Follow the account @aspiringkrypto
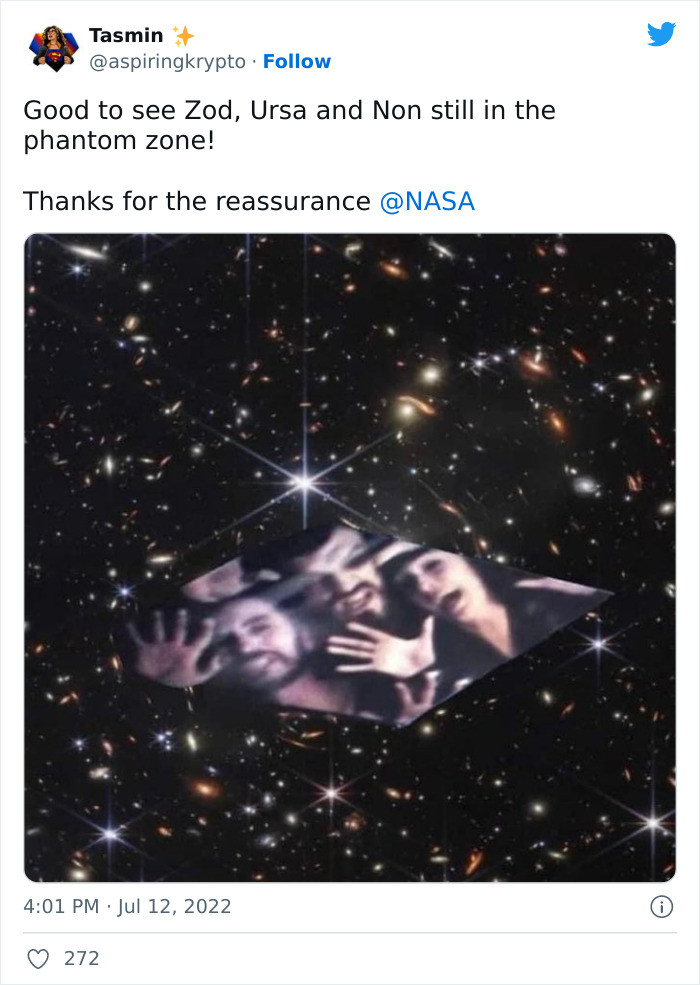Viewport: 700px width, 985px height. pyautogui.click(x=298, y=61)
